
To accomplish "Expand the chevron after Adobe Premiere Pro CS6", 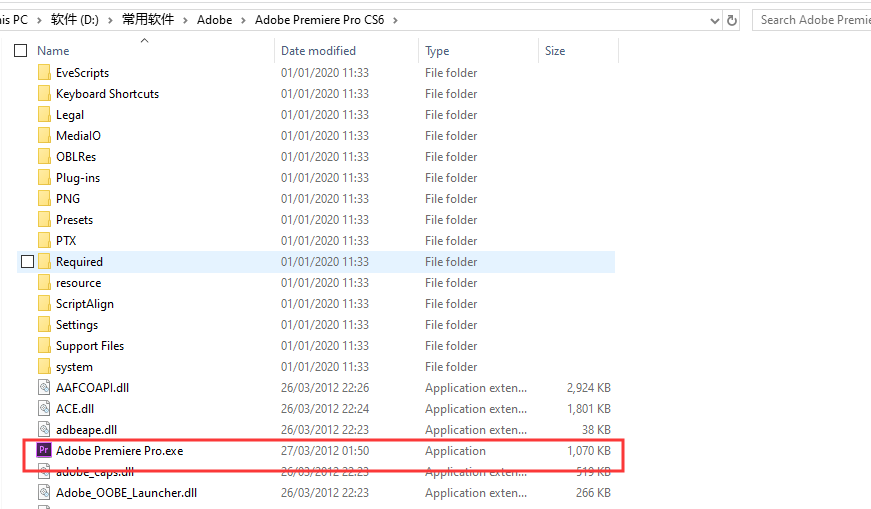I will (395, 21).
